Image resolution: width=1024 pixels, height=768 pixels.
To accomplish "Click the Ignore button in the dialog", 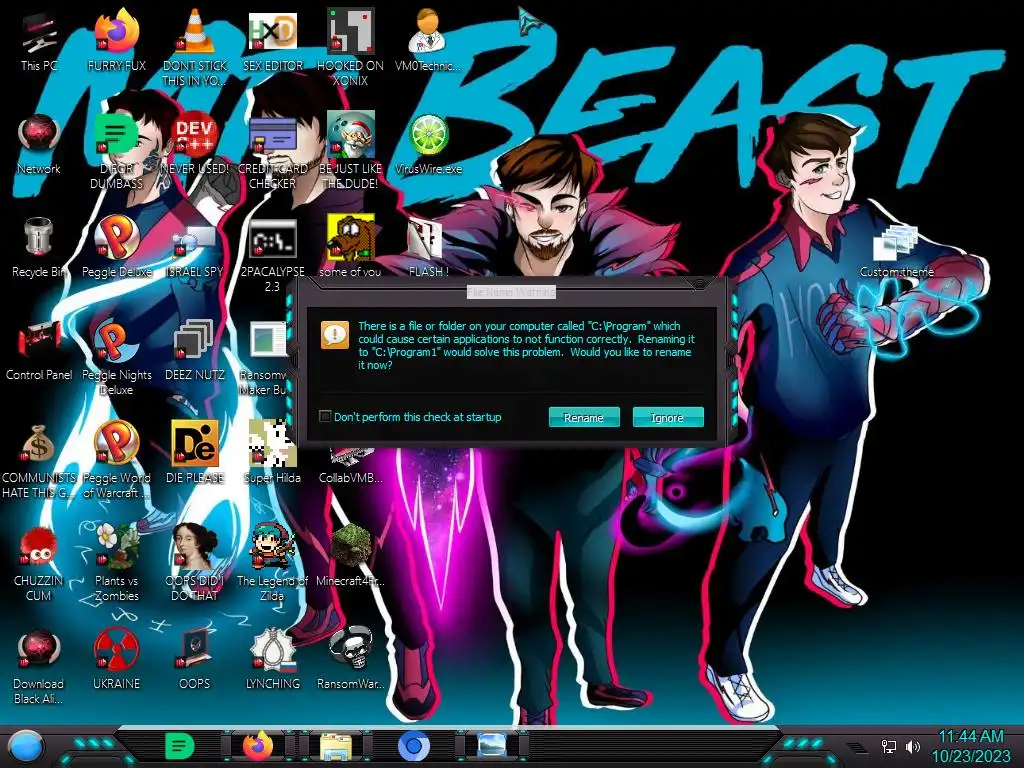I will point(667,417).
